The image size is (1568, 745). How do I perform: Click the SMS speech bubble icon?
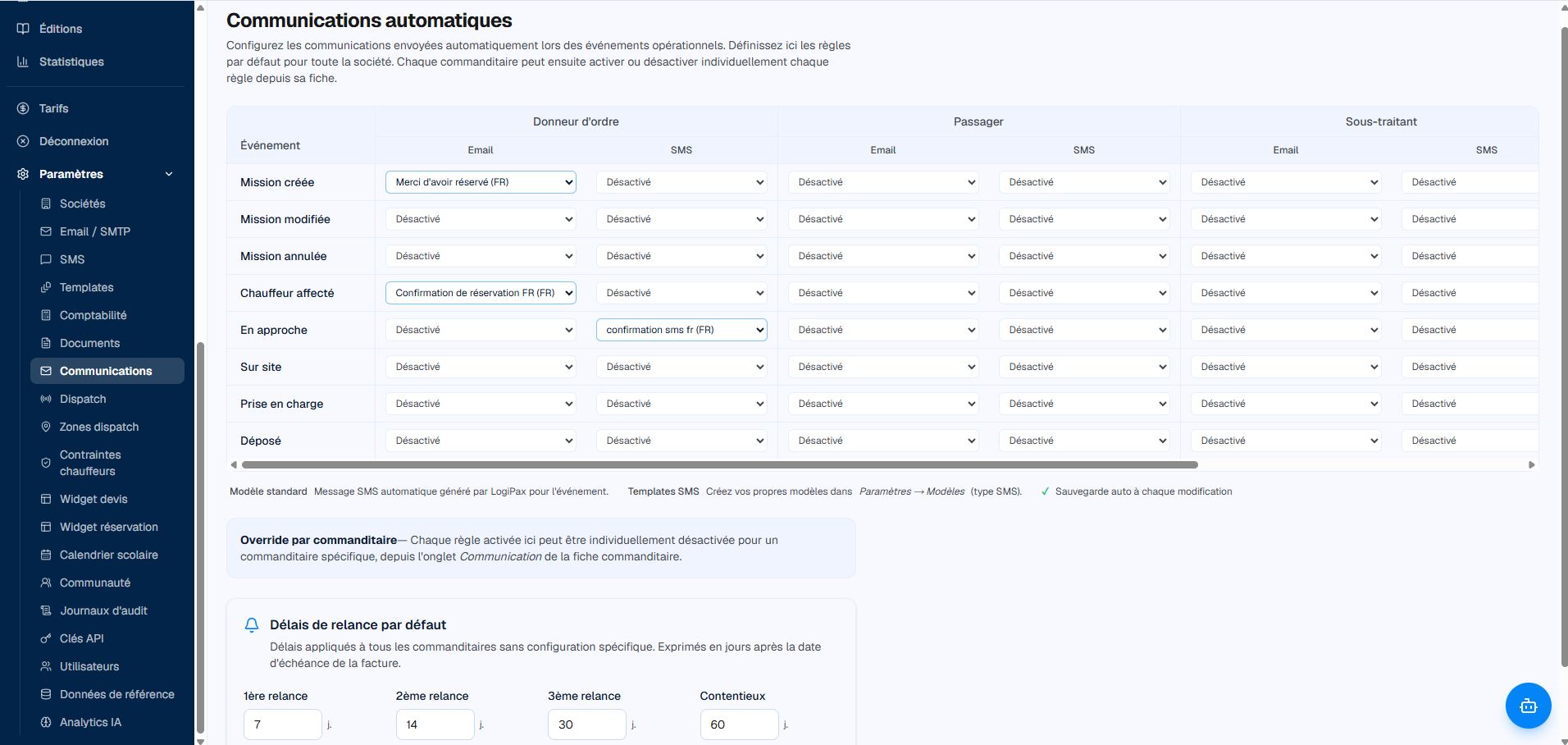tap(46, 259)
